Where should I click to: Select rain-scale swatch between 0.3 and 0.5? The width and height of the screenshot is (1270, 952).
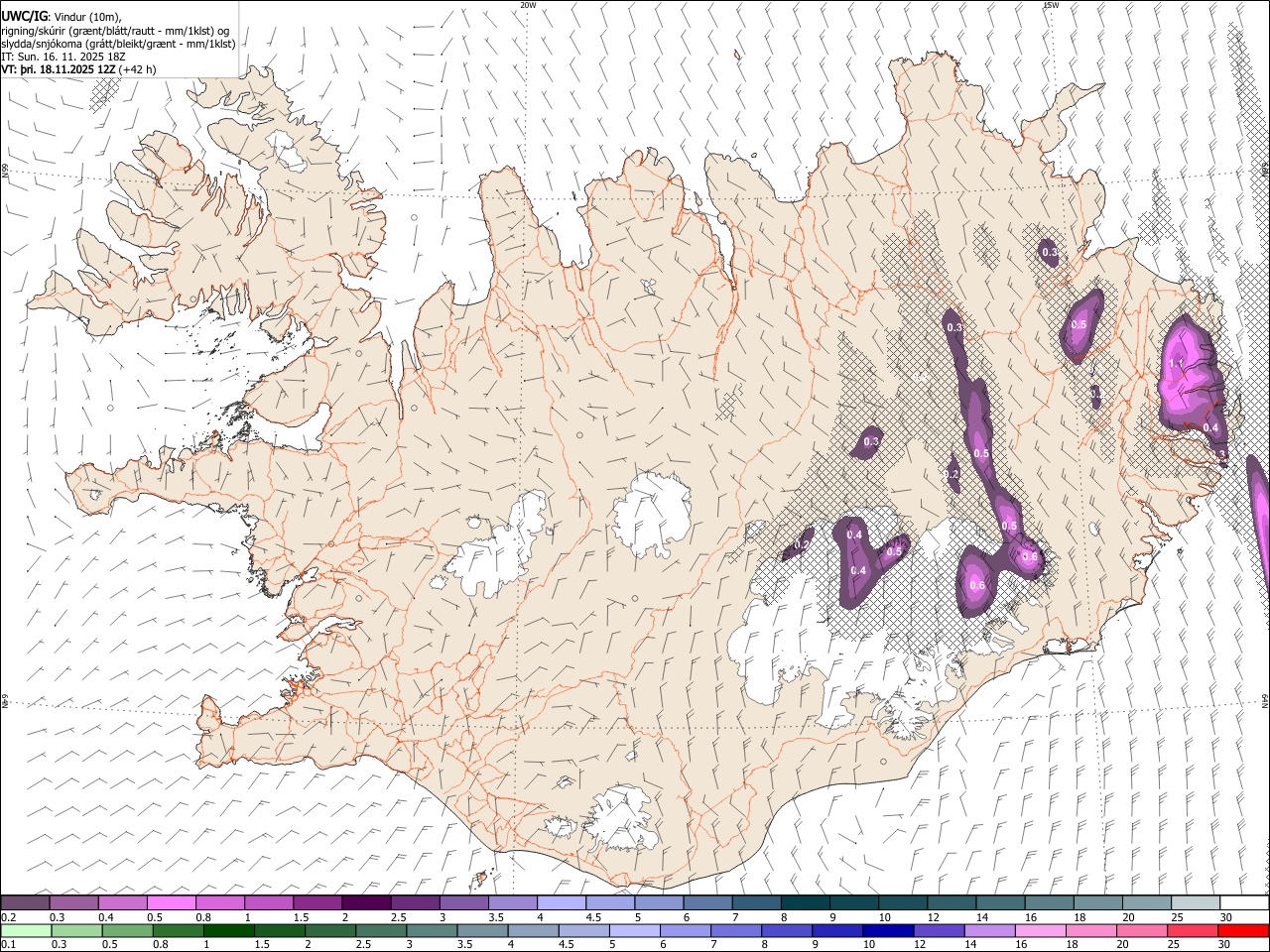[76, 931]
